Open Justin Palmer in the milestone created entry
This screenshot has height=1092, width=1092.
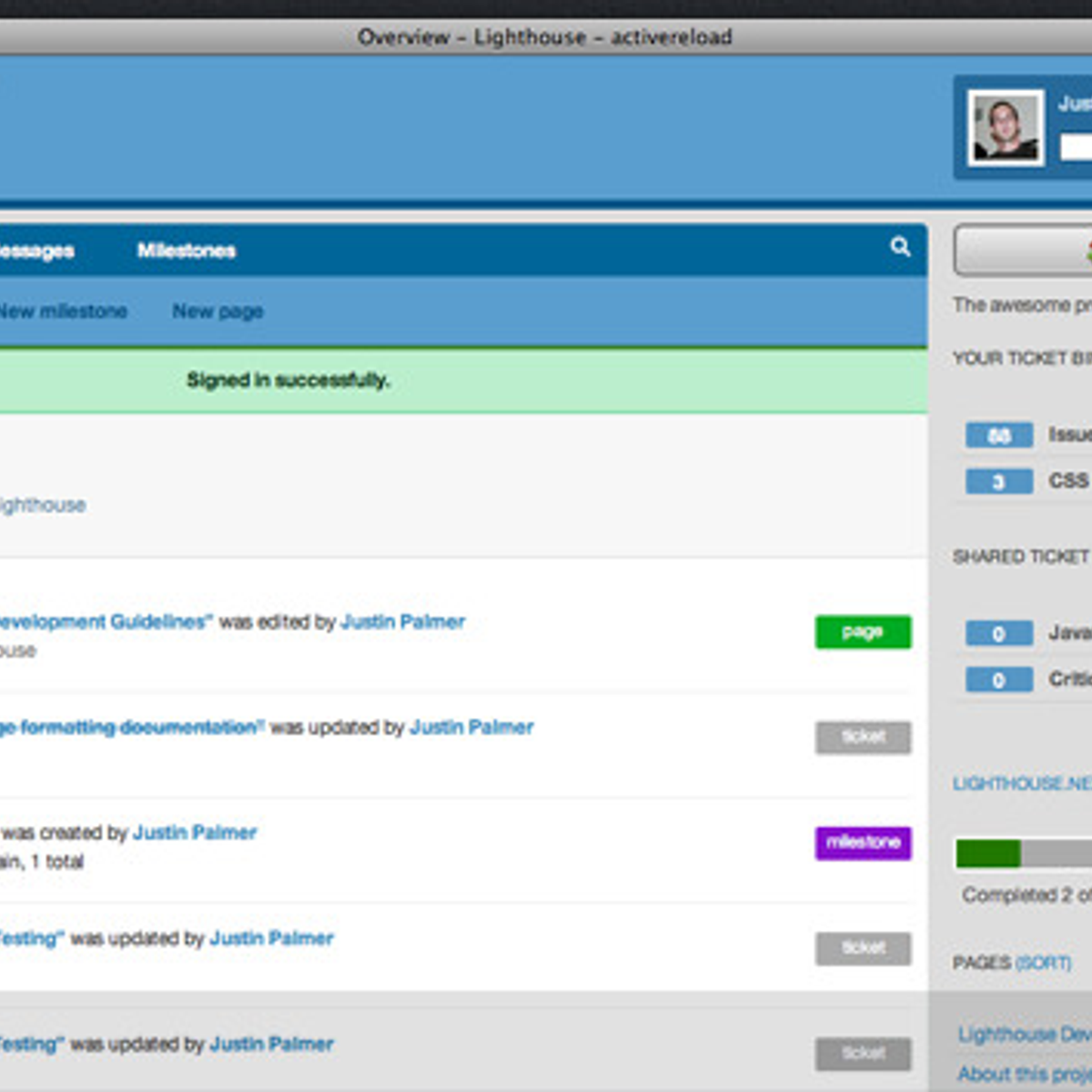[x=195, y=833]
